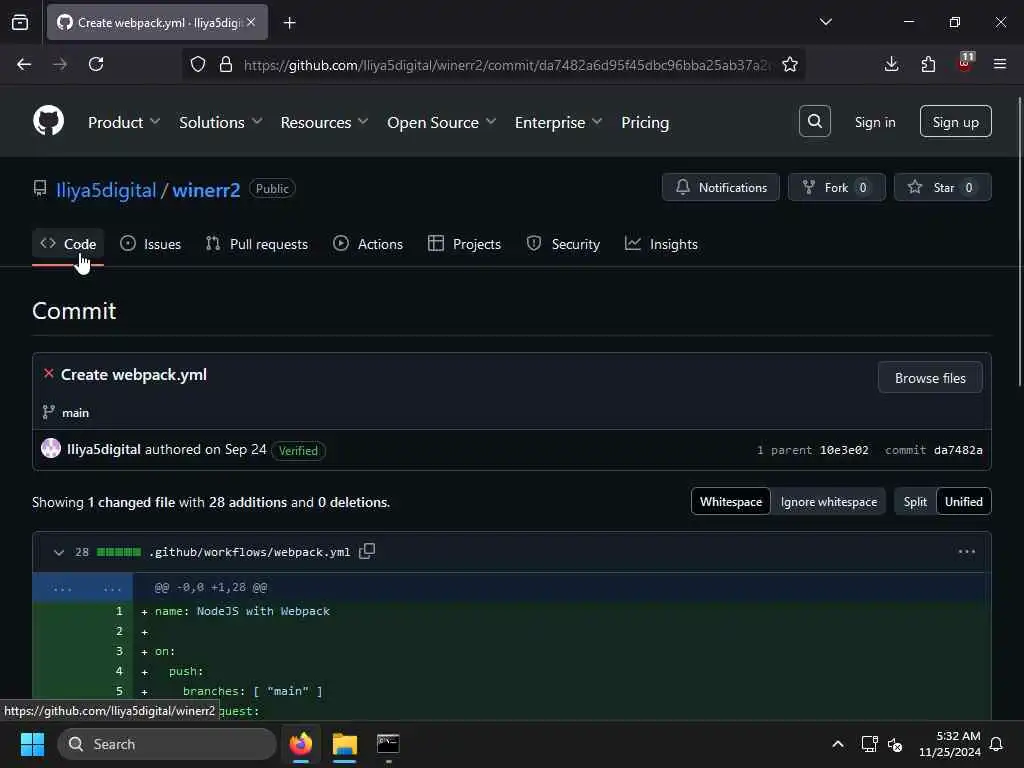Image resolution: width=1024 pixels, height=768 pixels.
Task: Click the Pricing link
Action: tap(645, 122)
